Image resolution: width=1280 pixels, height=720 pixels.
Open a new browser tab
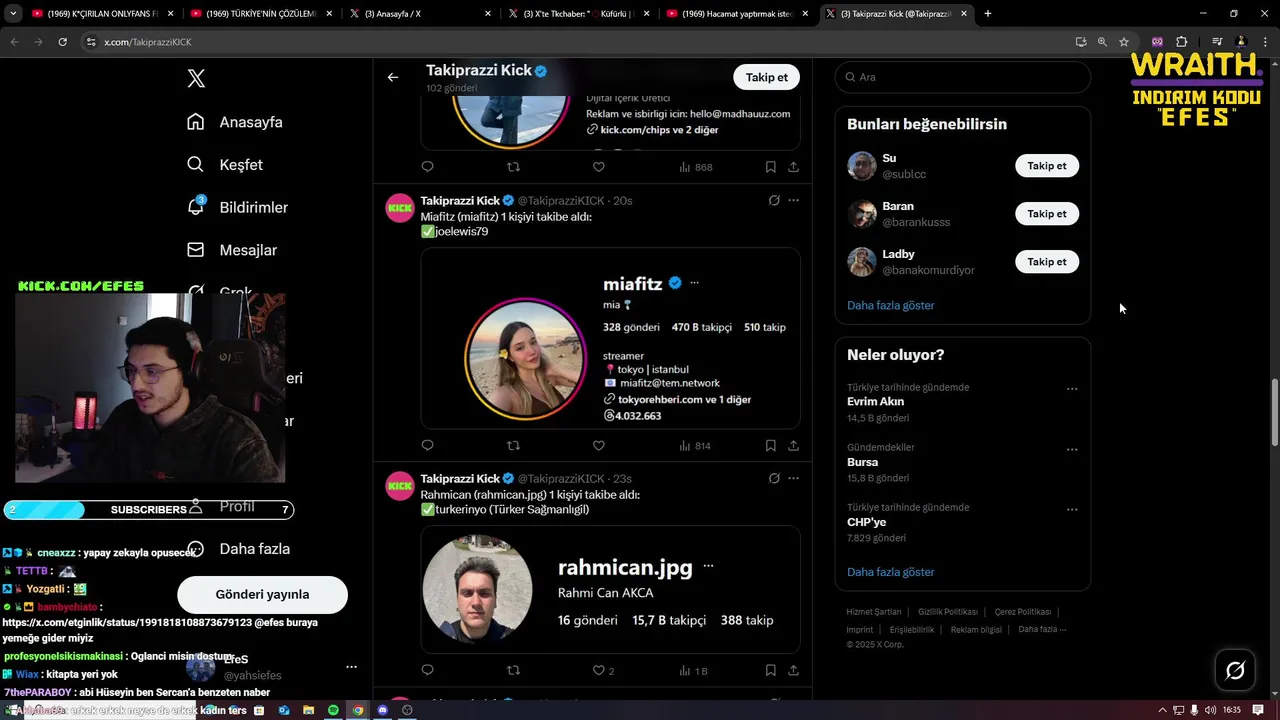[x=988, y=13]
